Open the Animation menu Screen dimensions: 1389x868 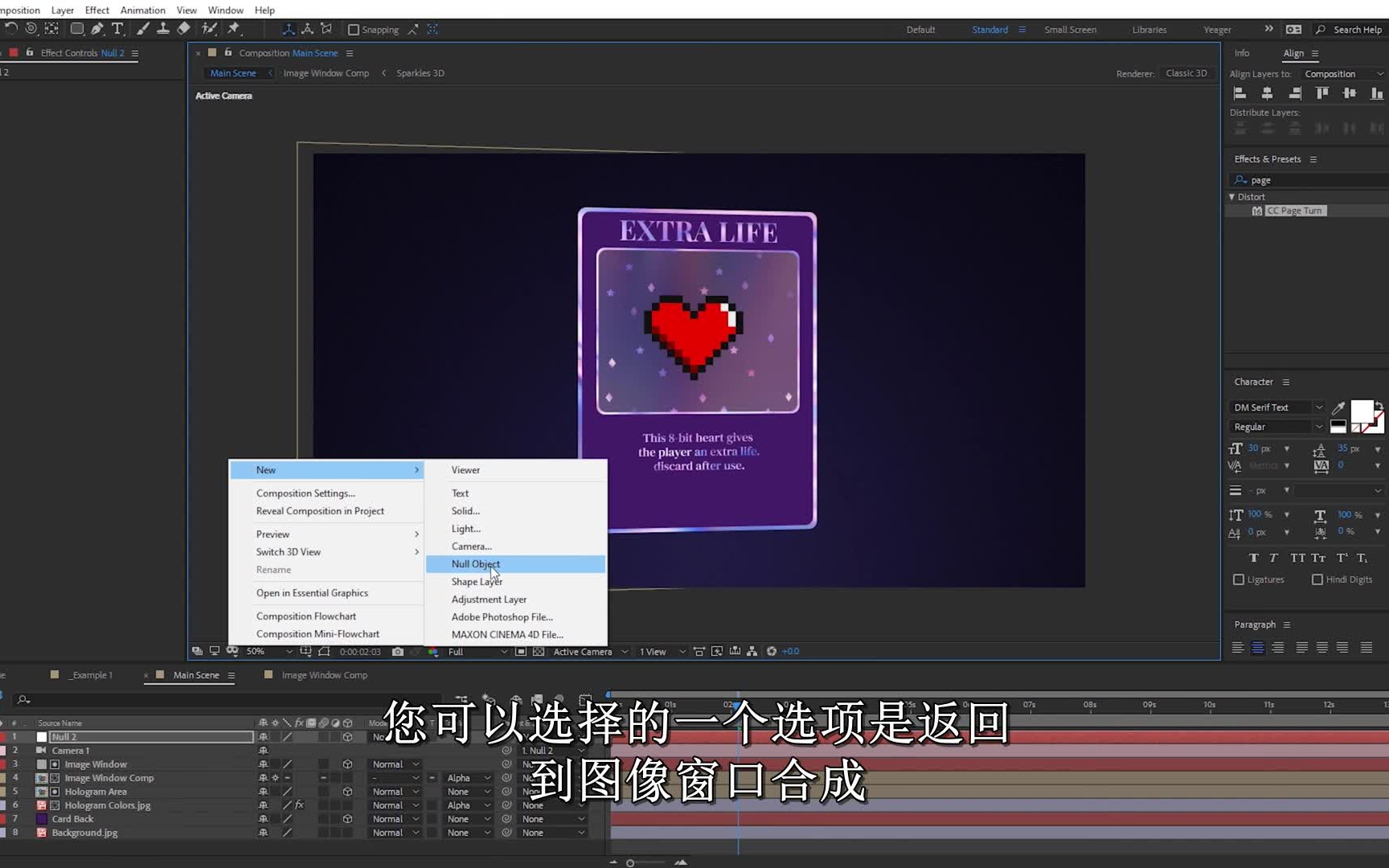point(142,10)
